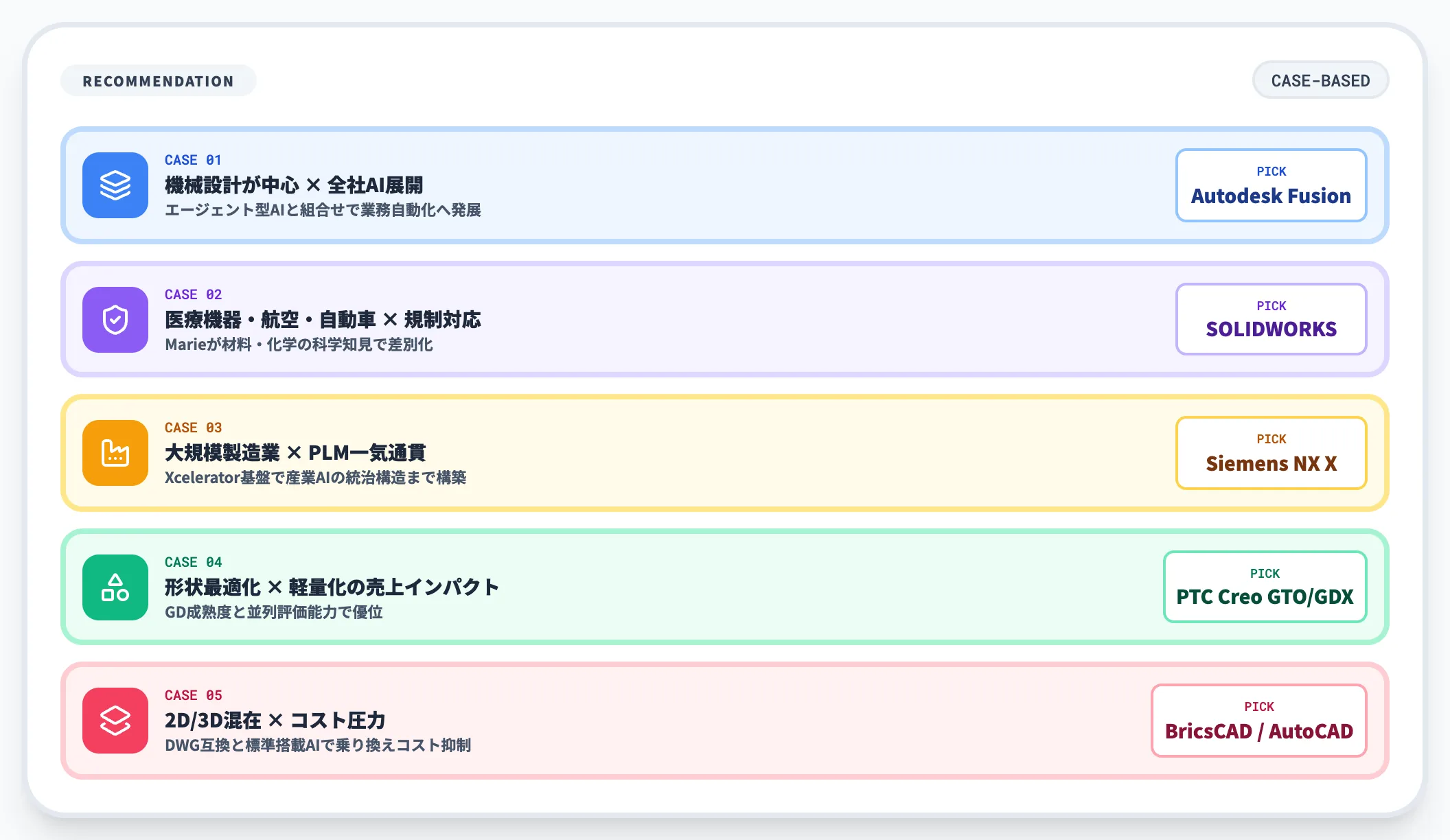1450x840 pixels.
Task: Select the BricsCAD / AutoCAD pick card
Action: tap(1258, 719)
